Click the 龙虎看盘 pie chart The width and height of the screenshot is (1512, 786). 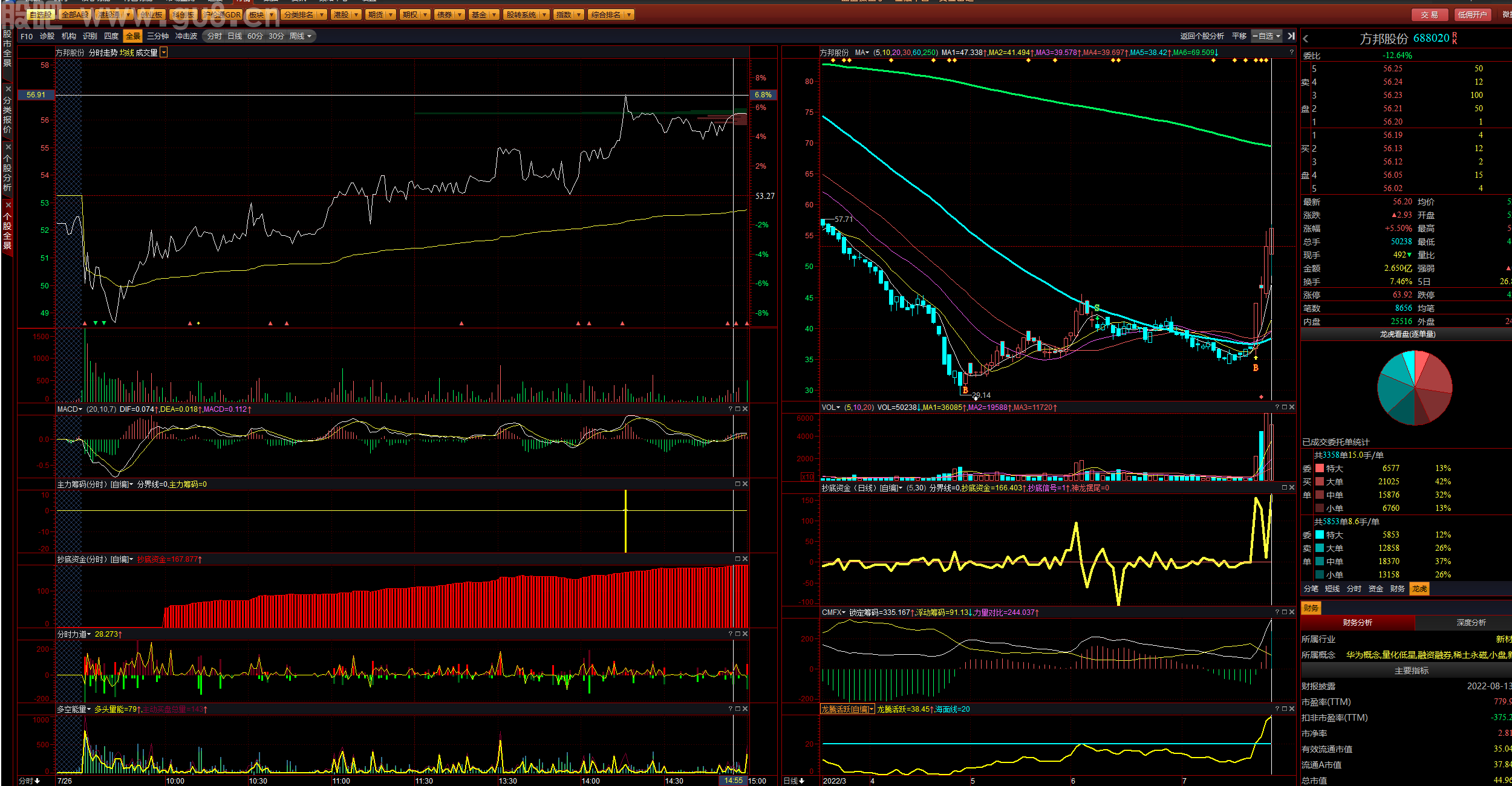[x=1415, y=388]
